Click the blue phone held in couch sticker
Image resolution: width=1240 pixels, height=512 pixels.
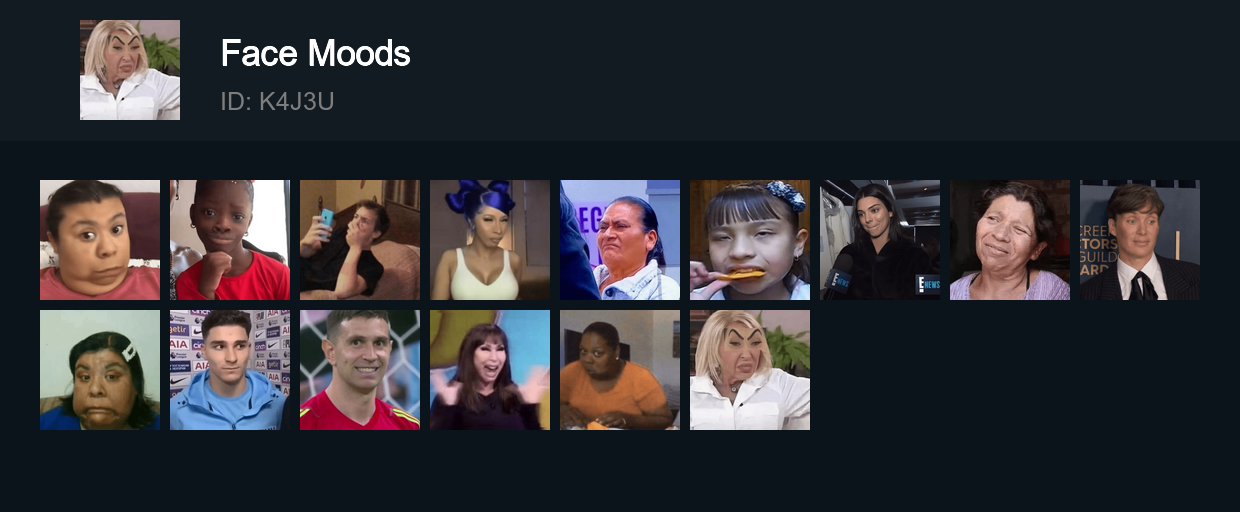click(x=327, y=218)
